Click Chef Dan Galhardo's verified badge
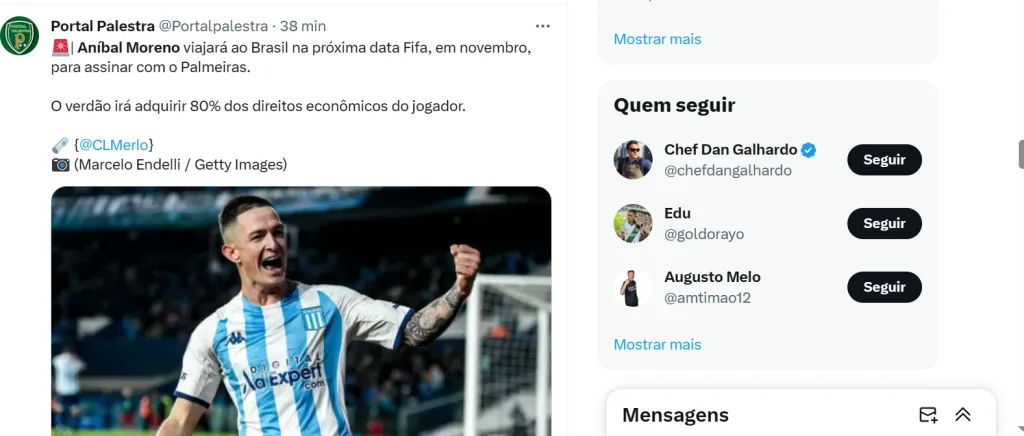 click(x=808, y=150)
